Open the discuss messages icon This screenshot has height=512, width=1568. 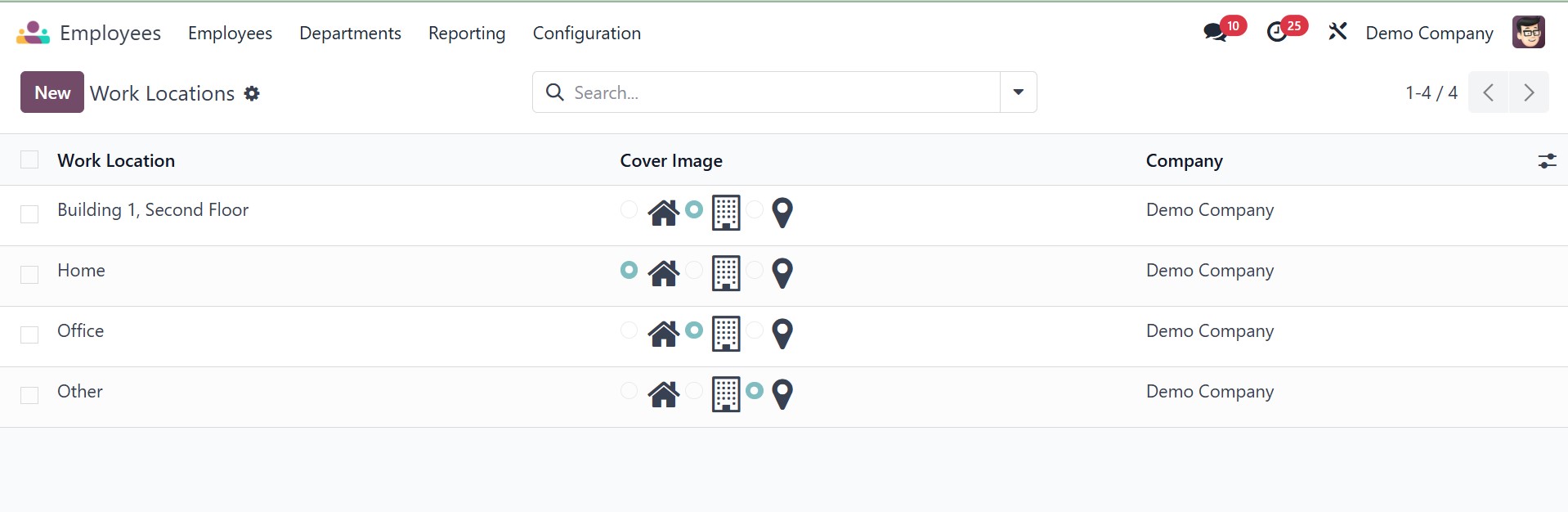[x=1215, y=33]
